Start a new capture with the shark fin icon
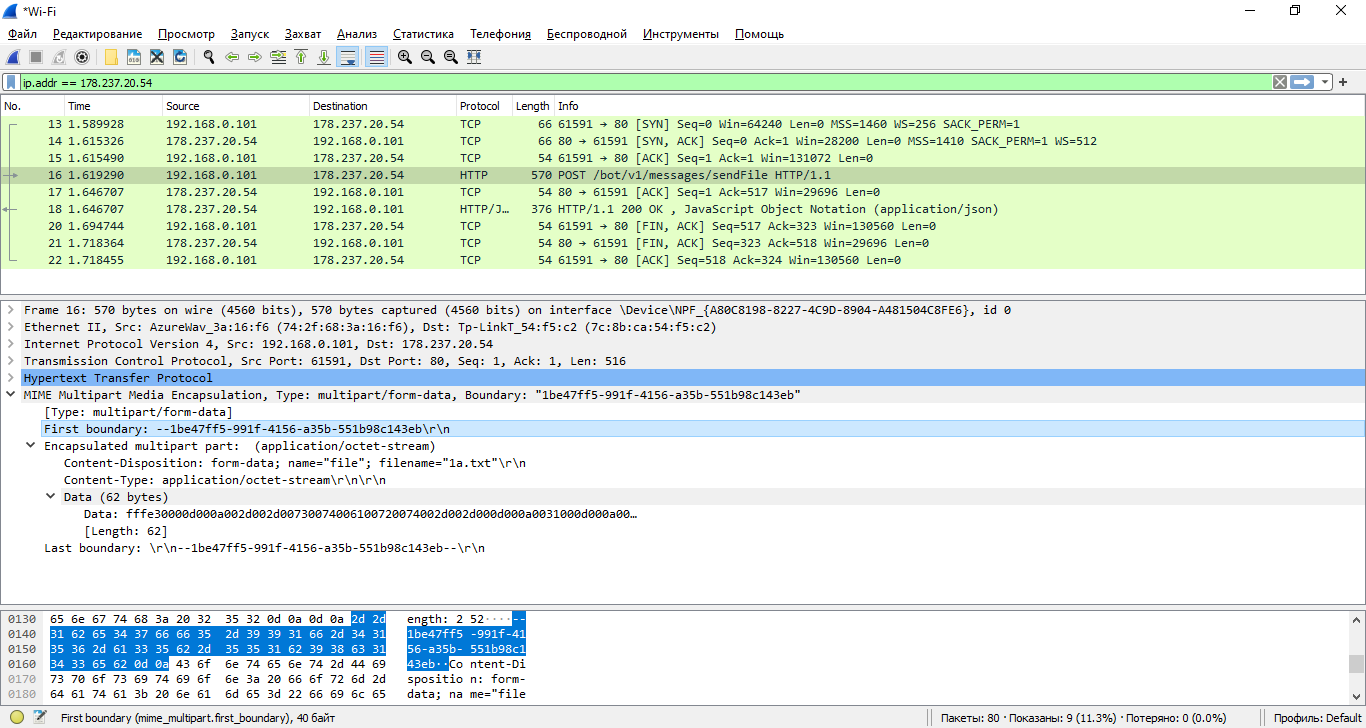Screen dimensions: 1366x728 tap(12, 57)
